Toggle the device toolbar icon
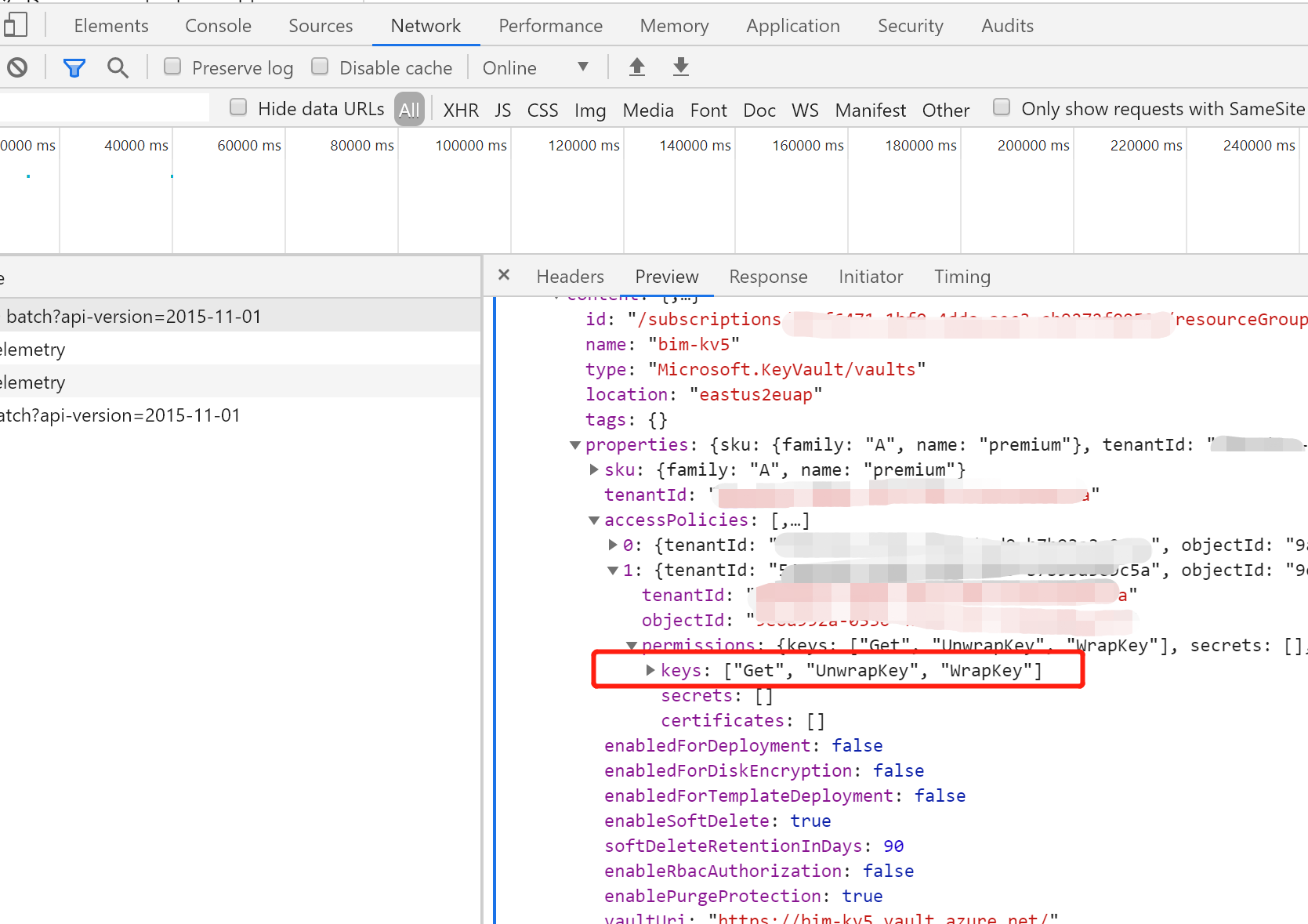 [16, 24]
